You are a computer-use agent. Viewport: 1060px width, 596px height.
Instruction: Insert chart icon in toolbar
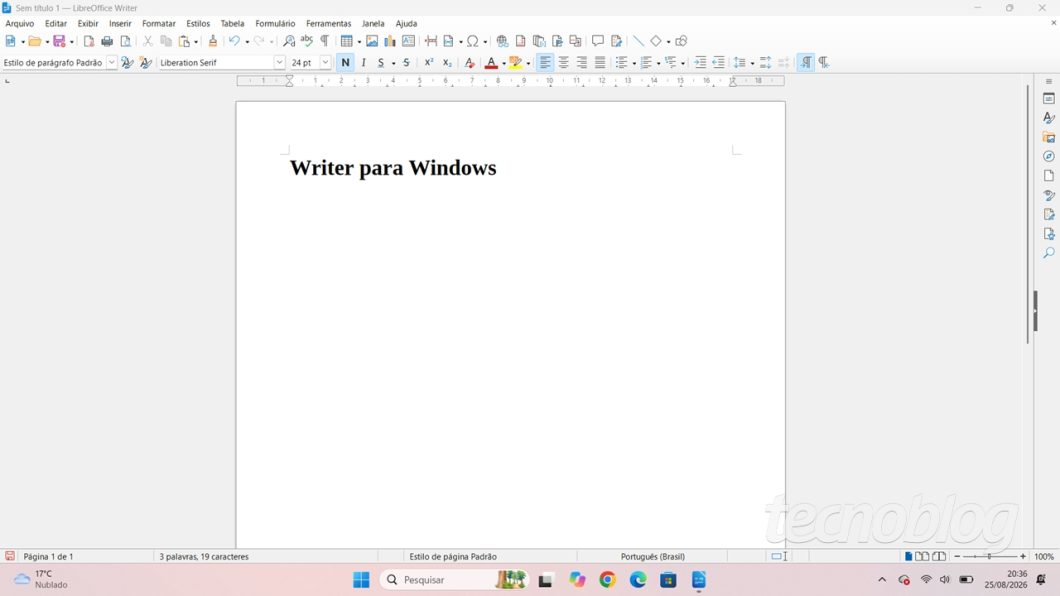(390, 41)
